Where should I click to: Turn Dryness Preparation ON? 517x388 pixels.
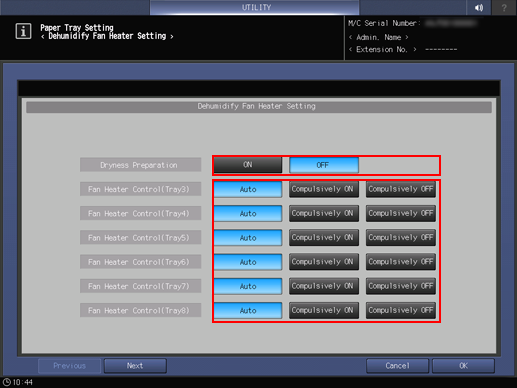(x=248, y=165)
